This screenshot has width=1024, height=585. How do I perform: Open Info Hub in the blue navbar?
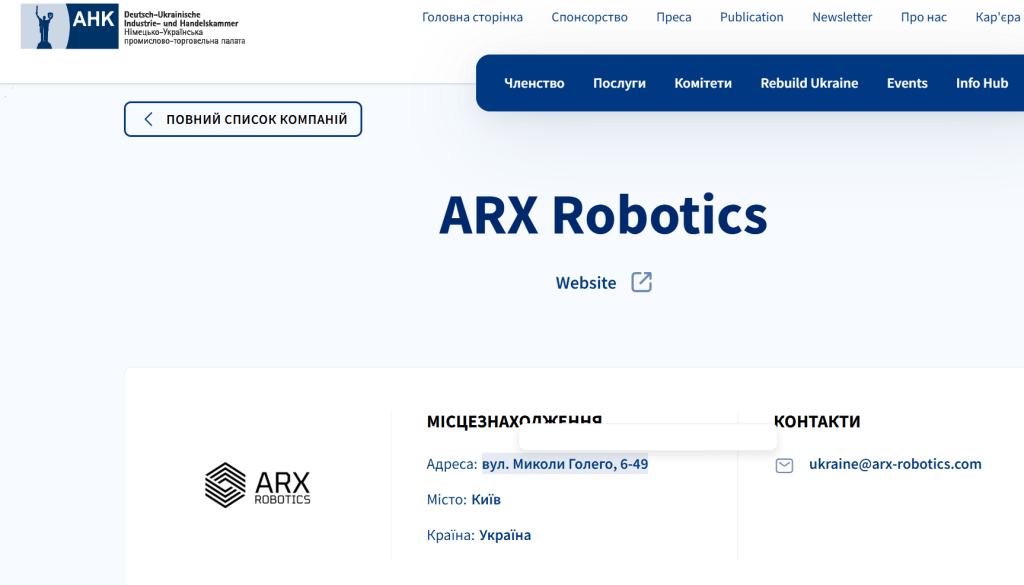coord(982,83)
